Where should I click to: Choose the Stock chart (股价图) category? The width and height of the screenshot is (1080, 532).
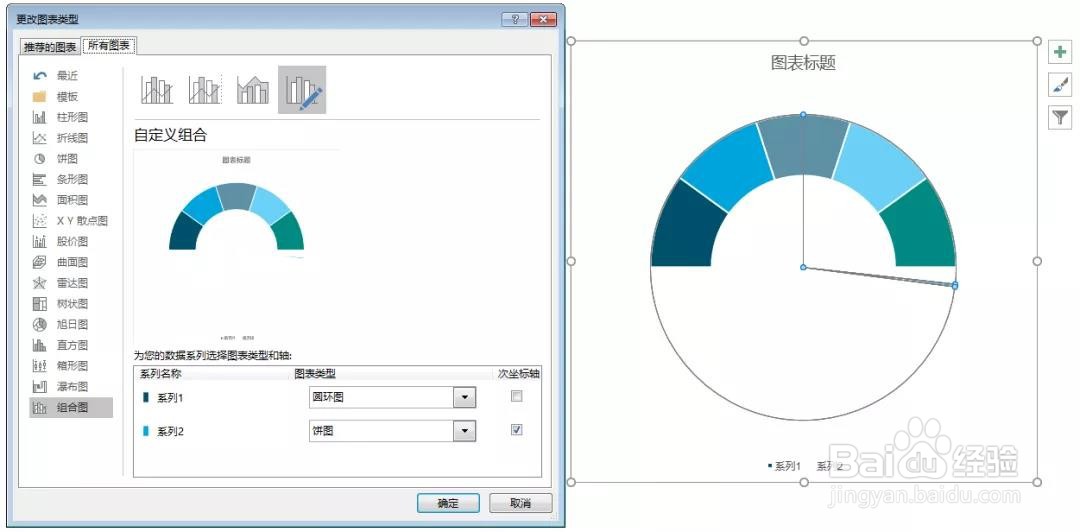pyautogui.click(x=62, y=242)
